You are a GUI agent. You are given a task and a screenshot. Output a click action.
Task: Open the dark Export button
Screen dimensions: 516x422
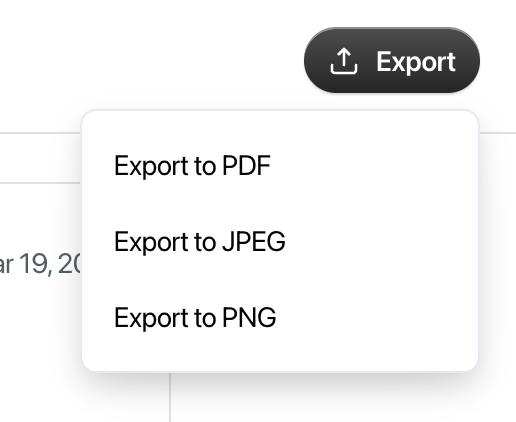pyautogui.click(x=392, y=60)
